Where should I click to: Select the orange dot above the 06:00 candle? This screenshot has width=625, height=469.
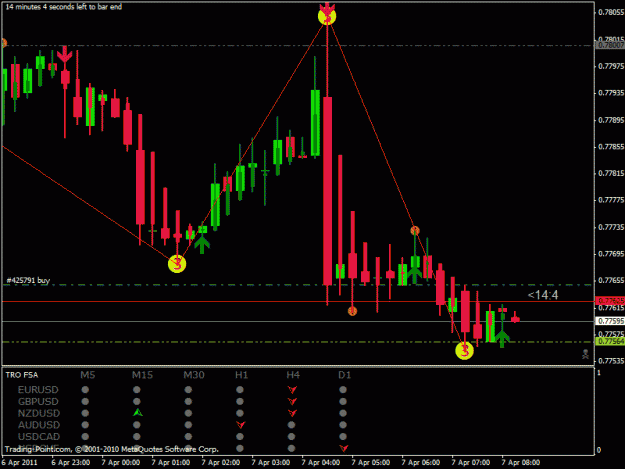point(415,230)
